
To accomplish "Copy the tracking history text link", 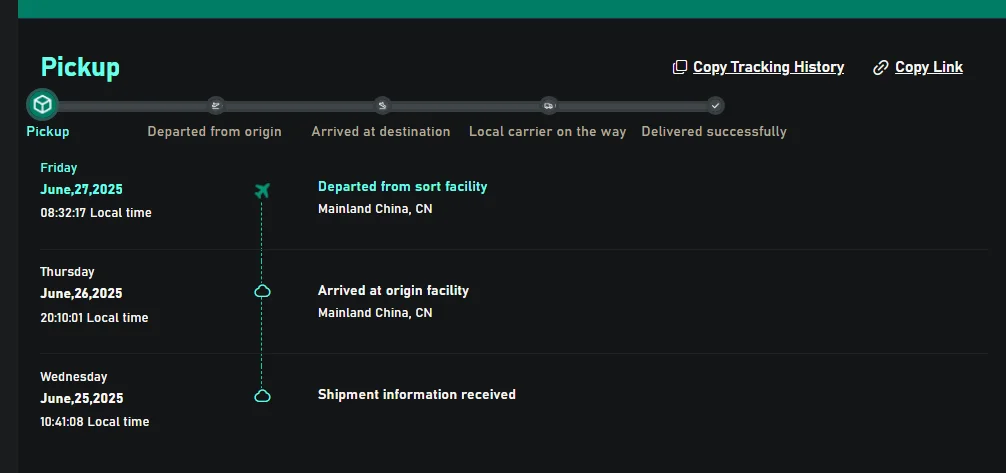I will [x=768, y=67].
